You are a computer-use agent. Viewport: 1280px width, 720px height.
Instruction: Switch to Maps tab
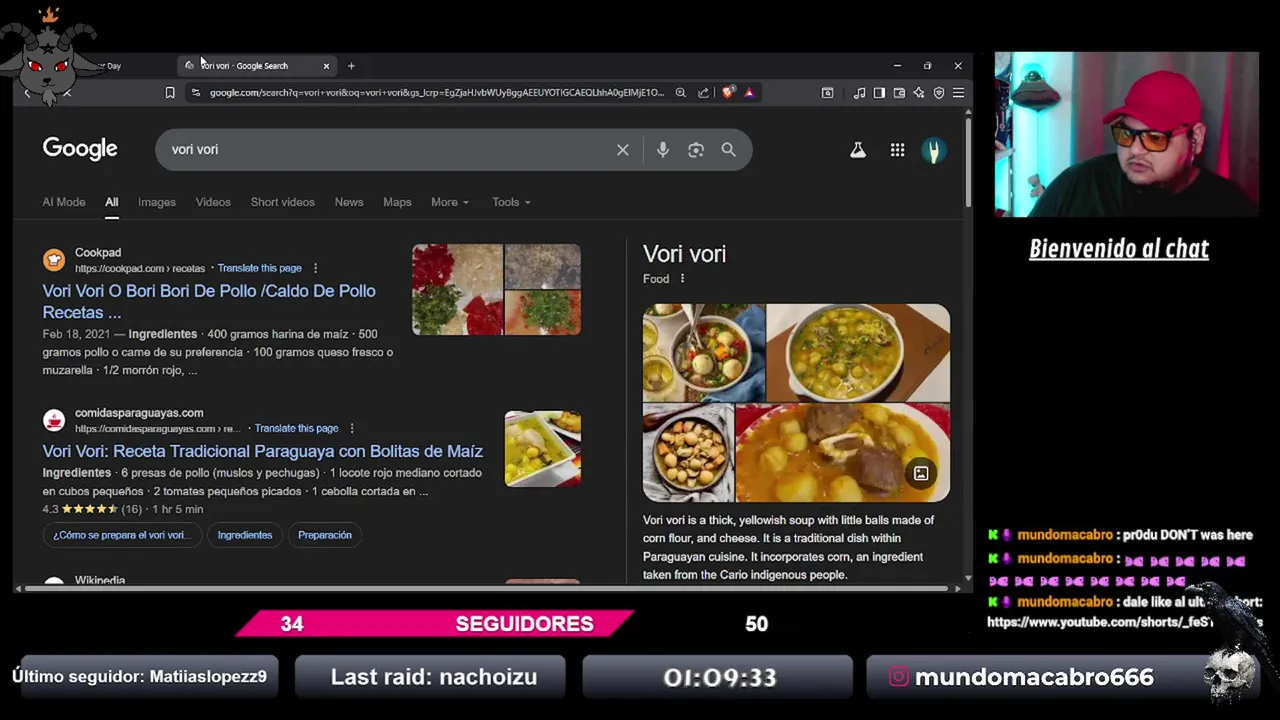point(397,202)
